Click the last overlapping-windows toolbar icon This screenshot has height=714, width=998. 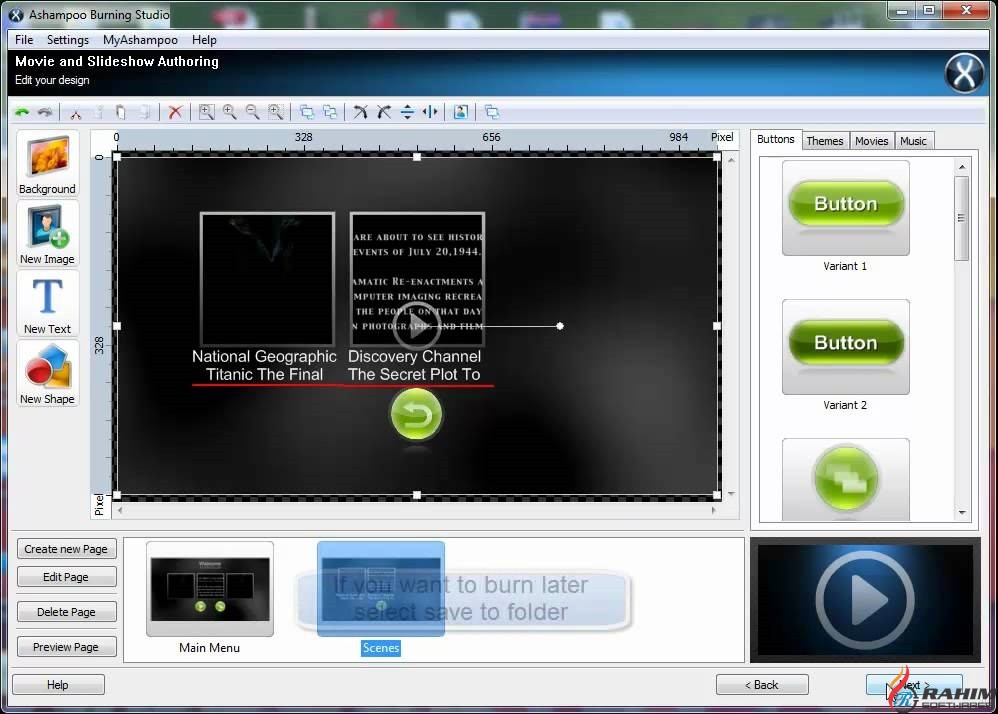coord(492,113)
